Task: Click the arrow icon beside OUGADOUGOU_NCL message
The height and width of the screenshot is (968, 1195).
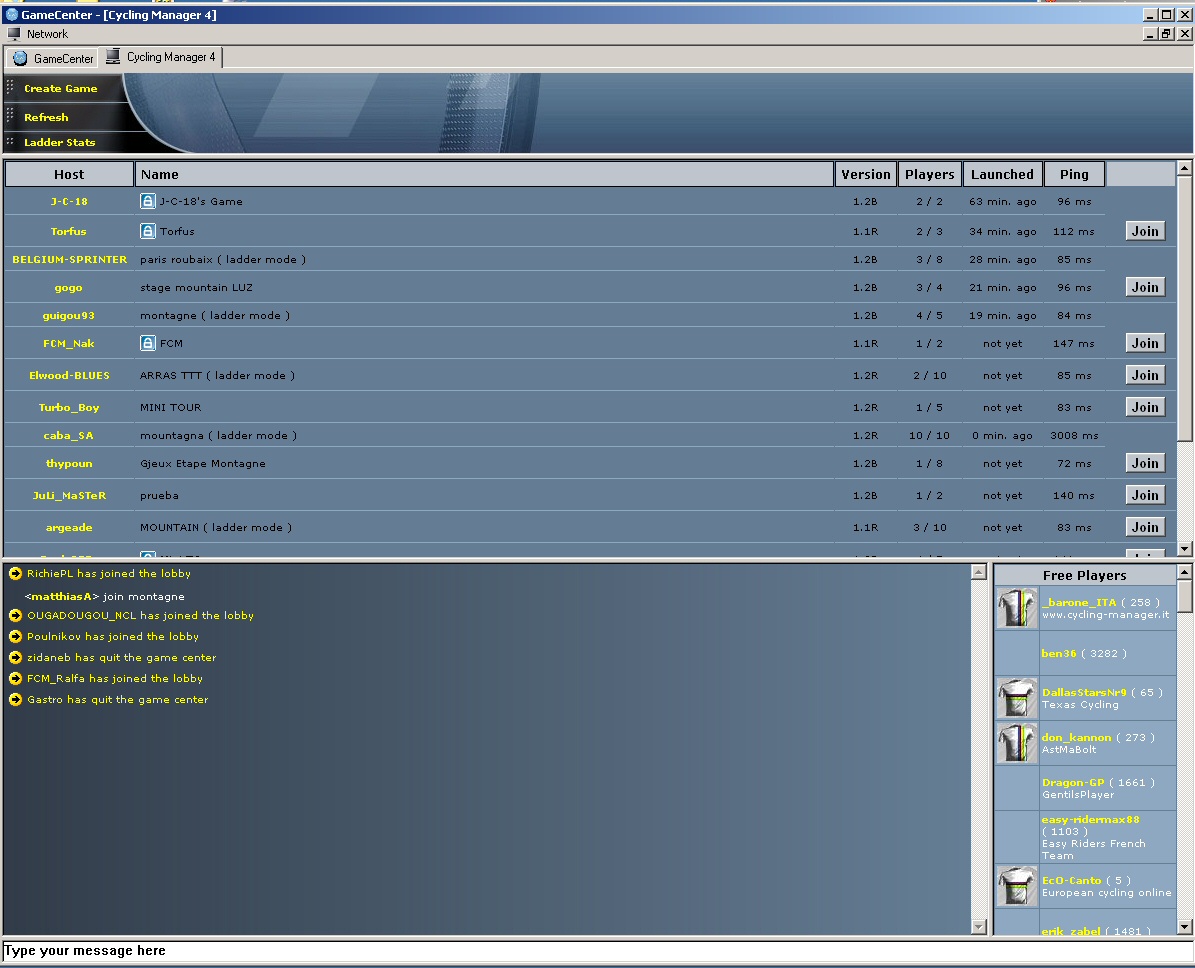Action: (15, 615)
